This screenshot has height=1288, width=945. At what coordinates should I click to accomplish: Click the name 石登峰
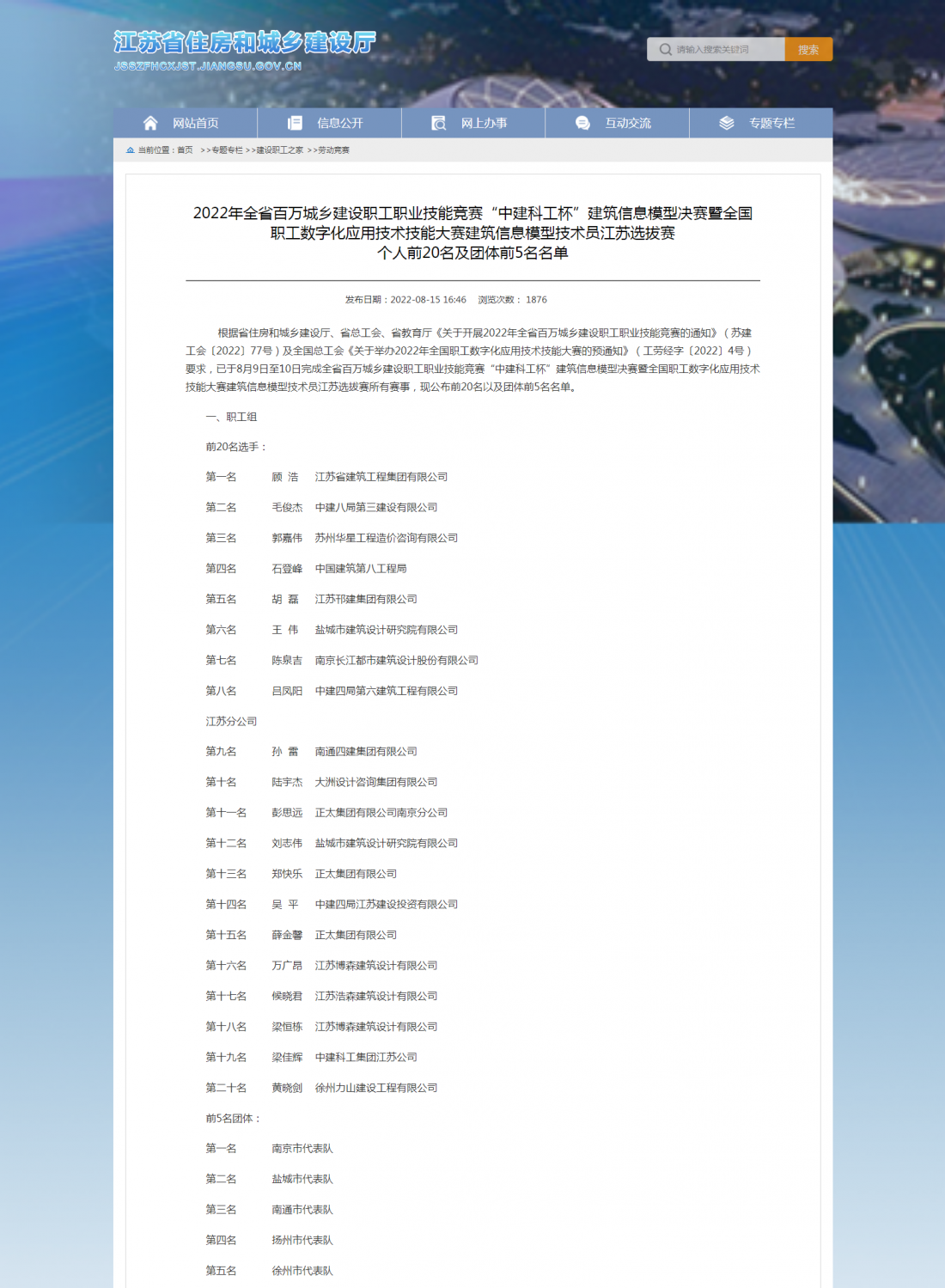[x=287, y=569]
